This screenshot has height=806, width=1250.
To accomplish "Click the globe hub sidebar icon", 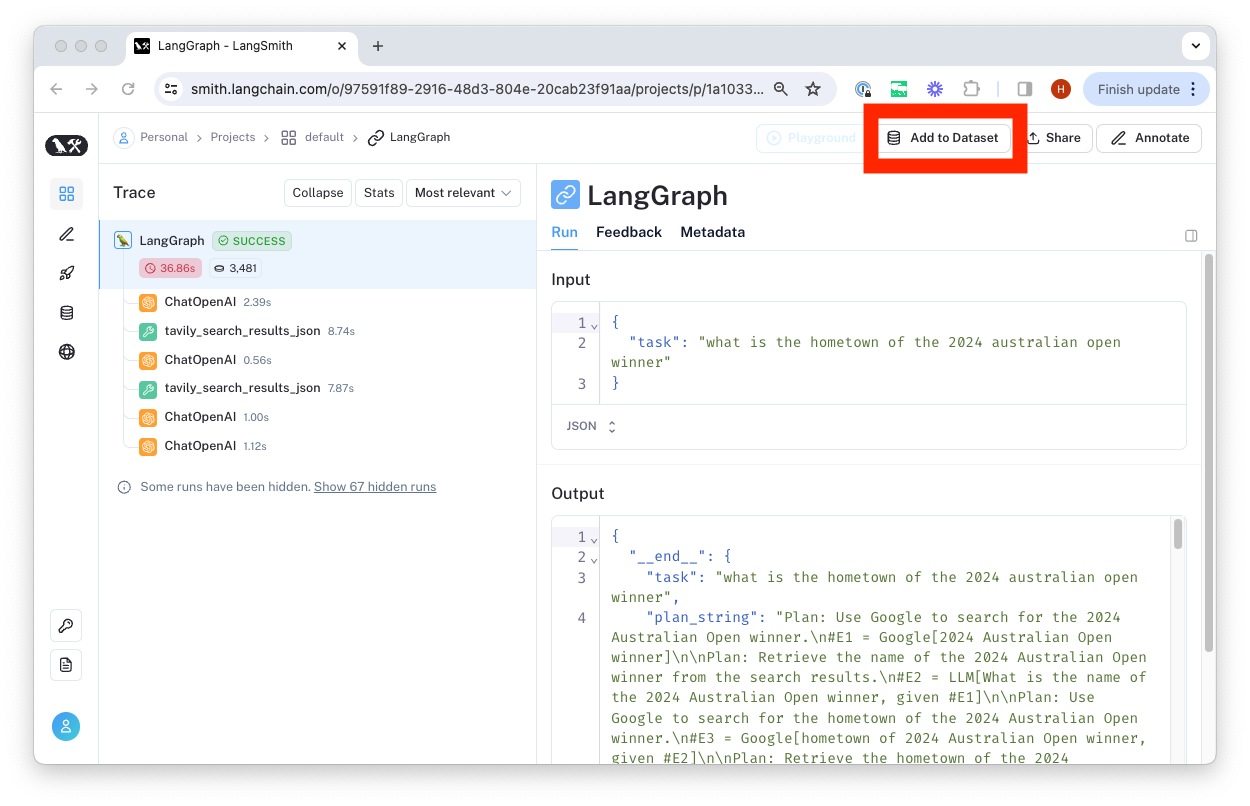I will [67, 352].
